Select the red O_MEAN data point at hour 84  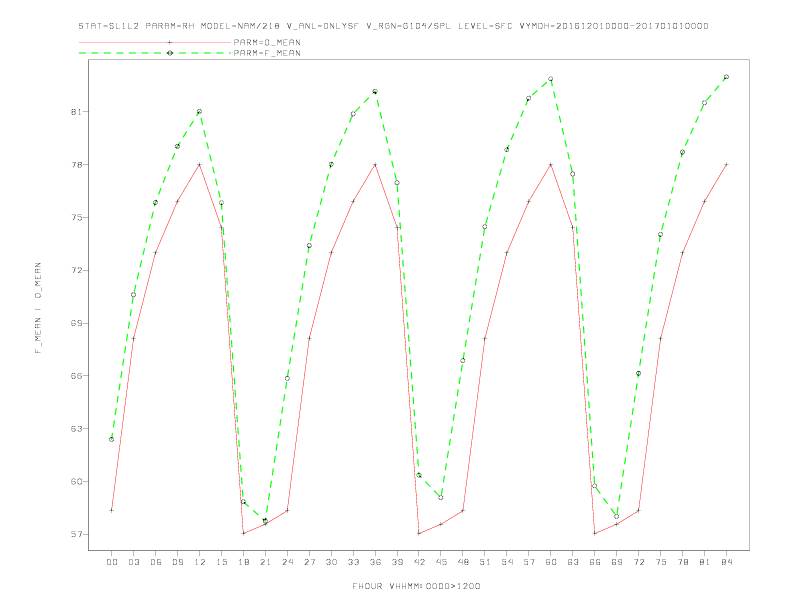click(x=726, y=165)
